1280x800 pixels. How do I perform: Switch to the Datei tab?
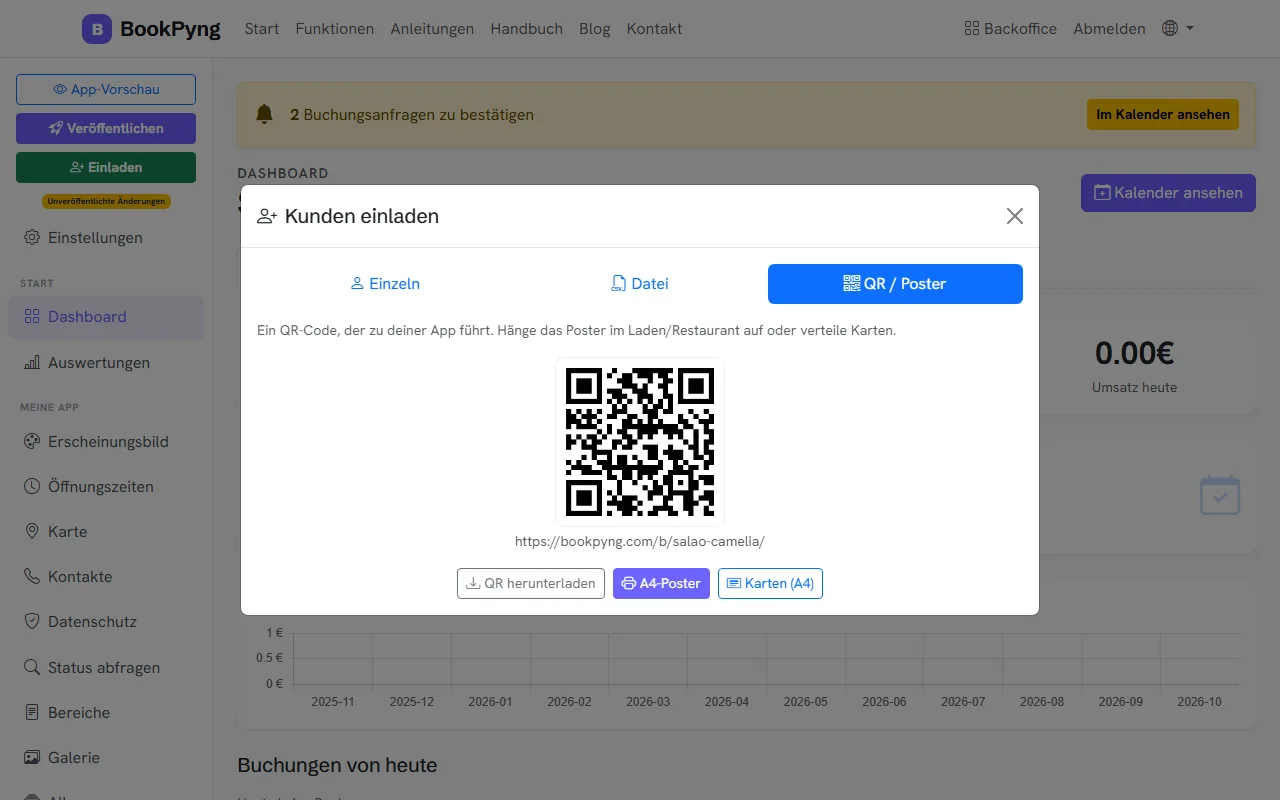(x=640, y=284)
